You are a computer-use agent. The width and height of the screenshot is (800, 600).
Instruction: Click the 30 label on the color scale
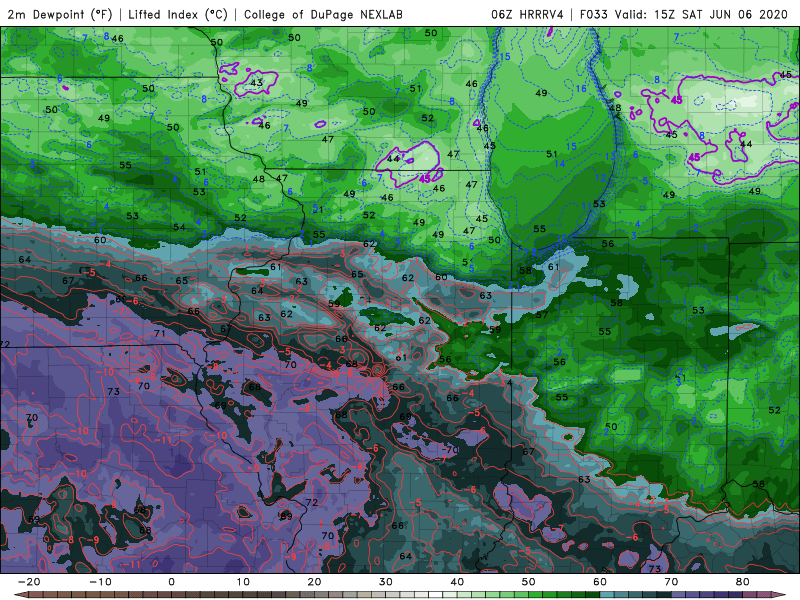(386, 582)
